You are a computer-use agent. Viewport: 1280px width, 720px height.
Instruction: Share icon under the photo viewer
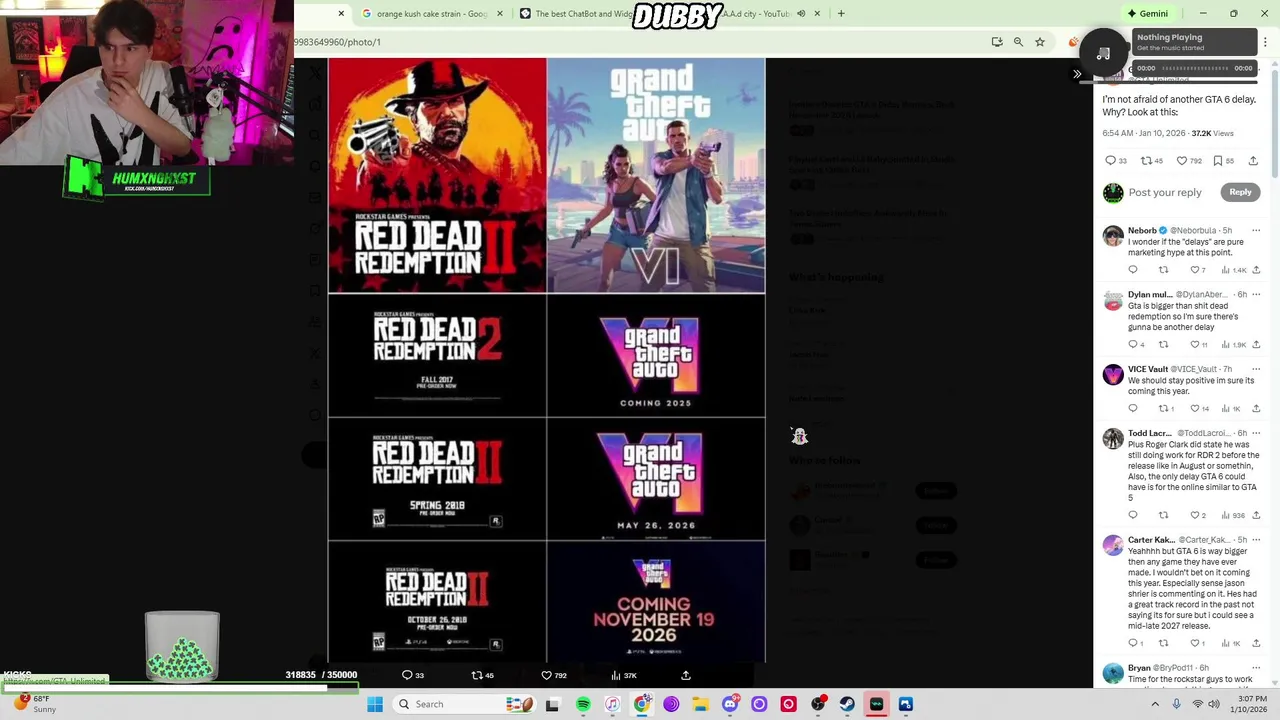point(686,675)
